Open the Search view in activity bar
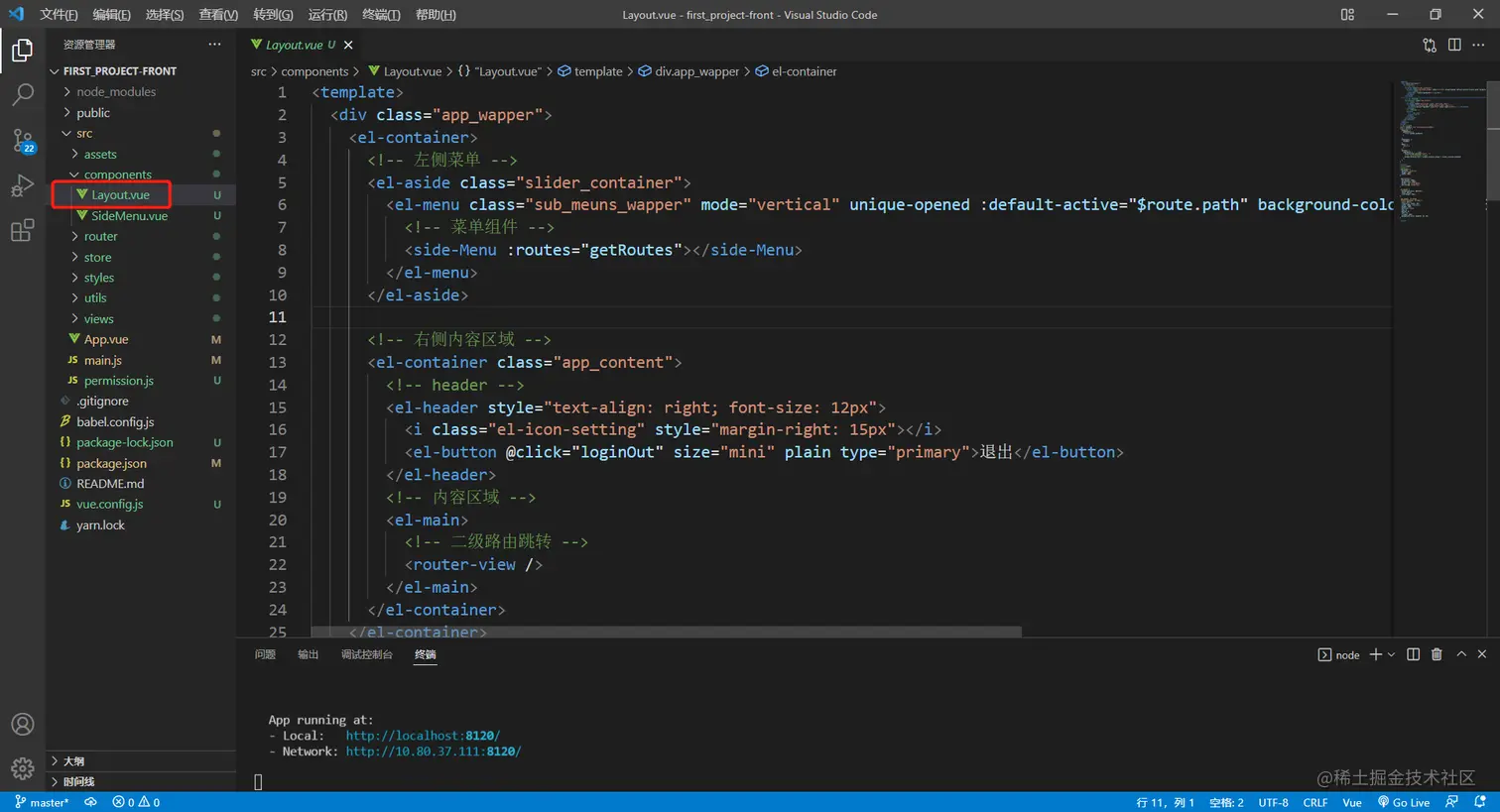 coord(22,94)
